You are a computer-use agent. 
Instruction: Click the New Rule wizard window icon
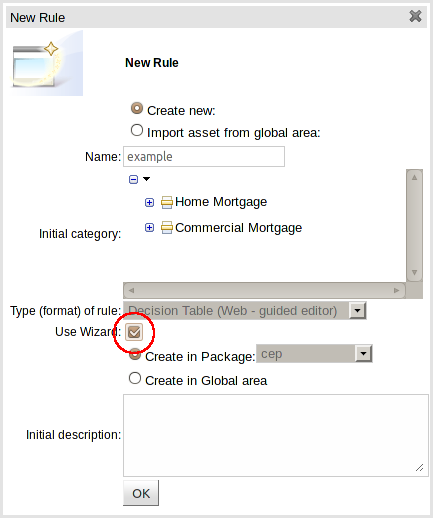point(46,63)
